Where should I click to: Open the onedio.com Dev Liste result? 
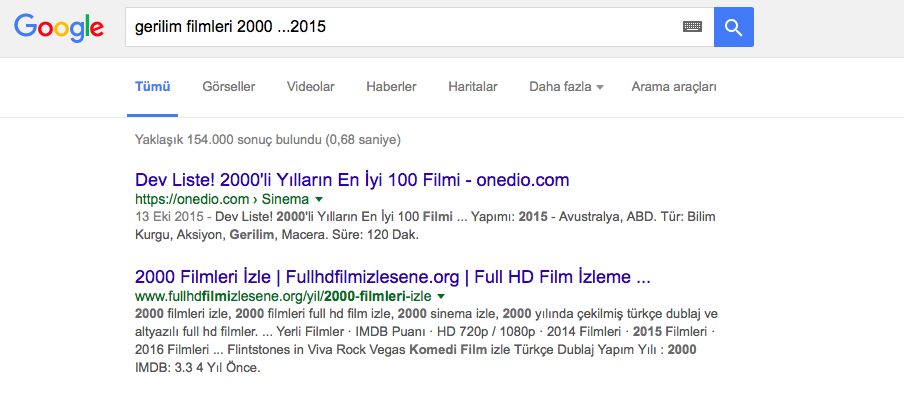tap(352, 180)
